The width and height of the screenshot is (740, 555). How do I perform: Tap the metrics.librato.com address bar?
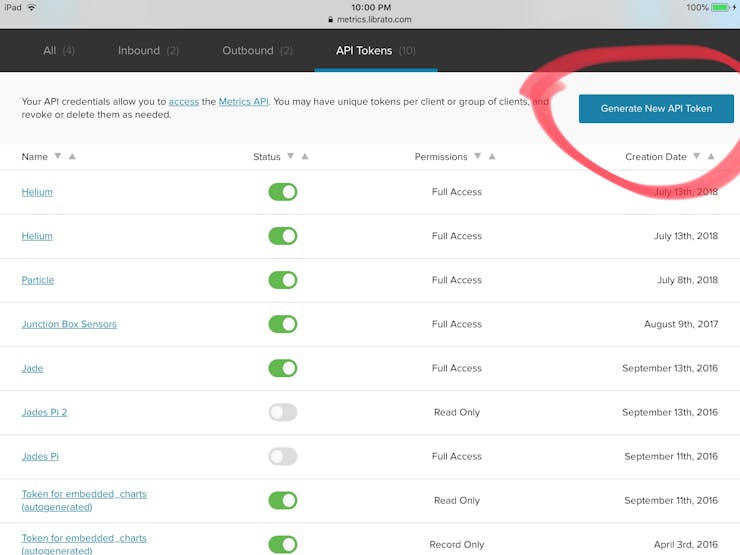(x=370, y=19)
